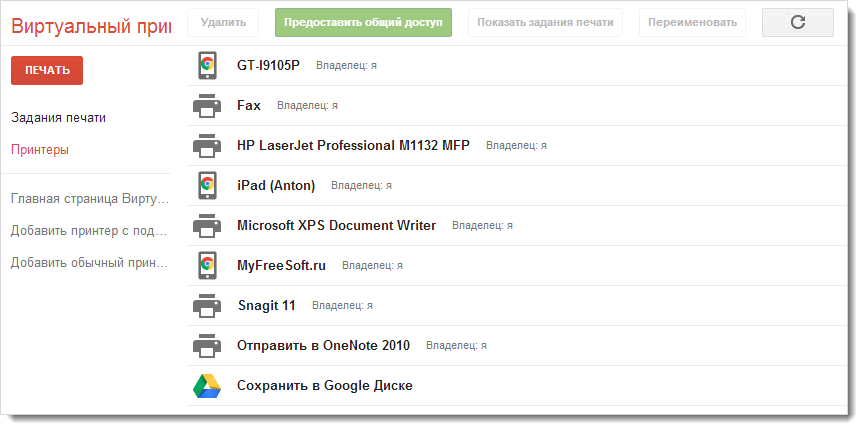Click Владелец: я label next to Fax
Image resolution: width=863 pixels, height=430 pixels.
[307, 106]
